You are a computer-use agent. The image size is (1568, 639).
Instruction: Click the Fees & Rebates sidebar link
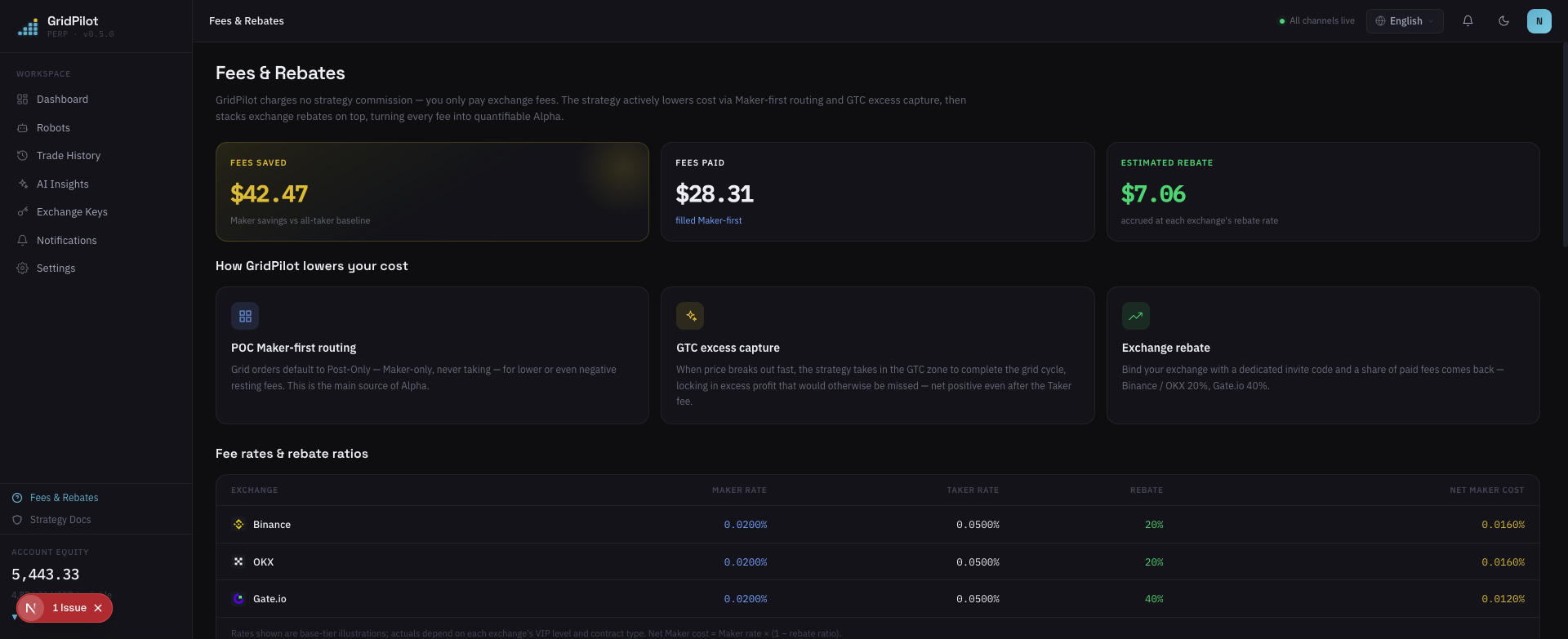point(64,498)
